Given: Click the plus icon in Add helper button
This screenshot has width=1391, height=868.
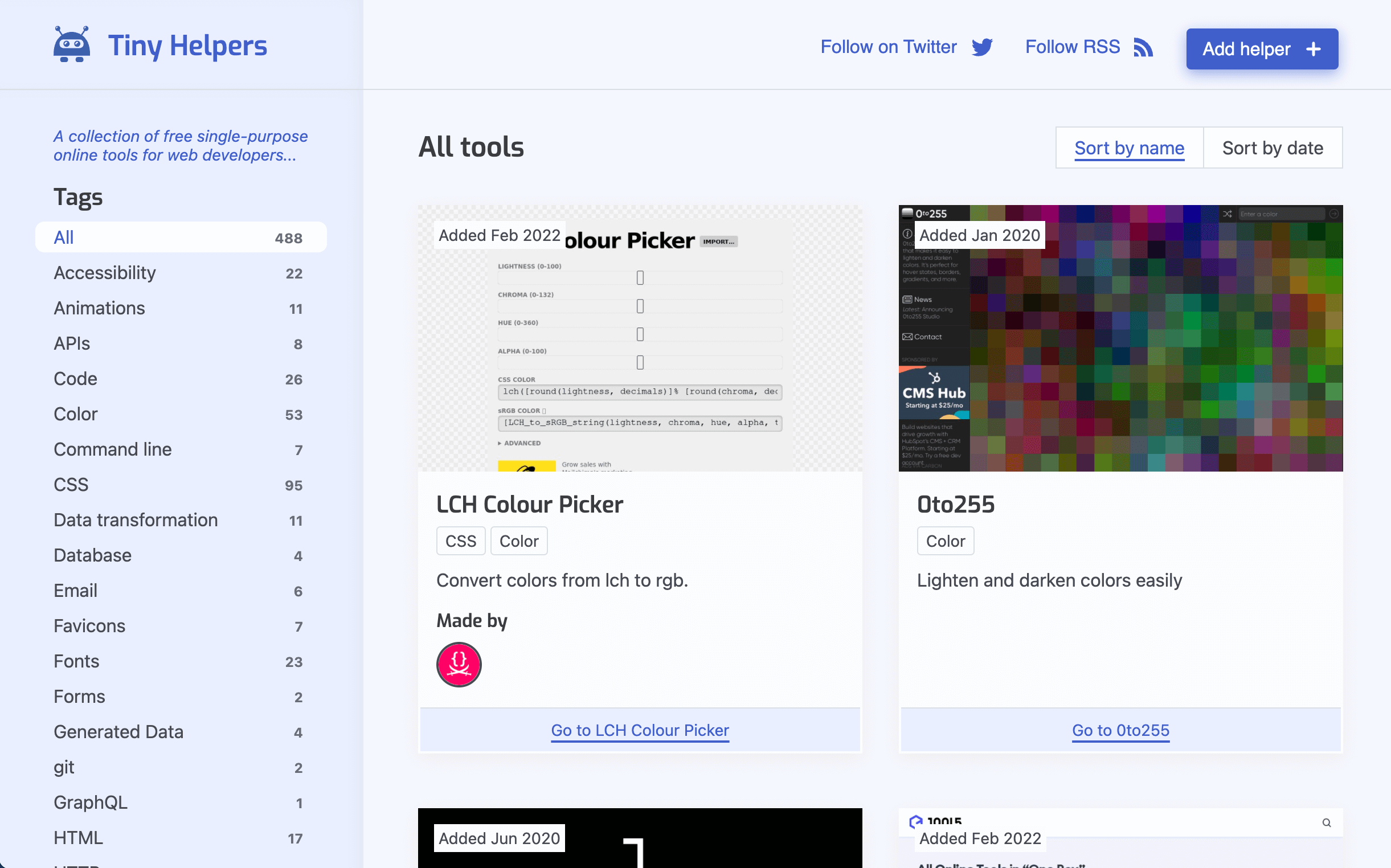Looking at the screenshot, I should (1313, 50).
